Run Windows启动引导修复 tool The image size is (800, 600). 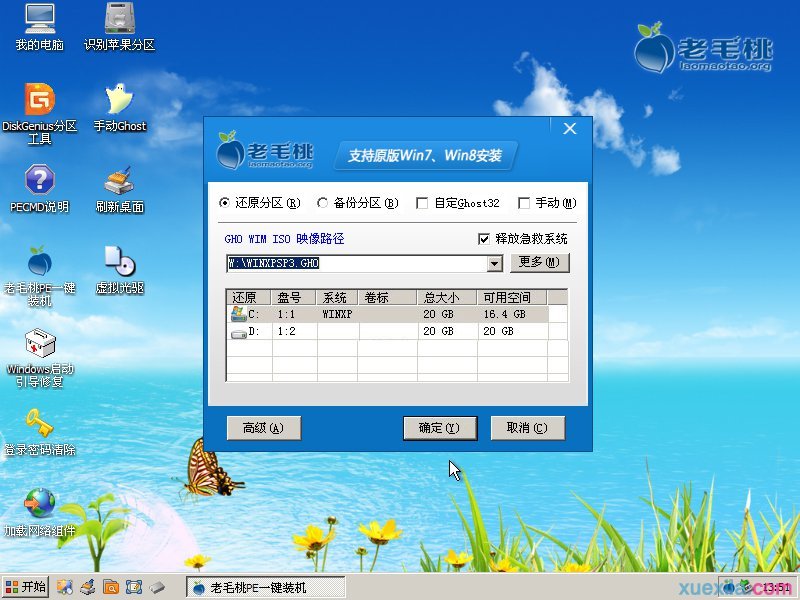tap(37, 352)
